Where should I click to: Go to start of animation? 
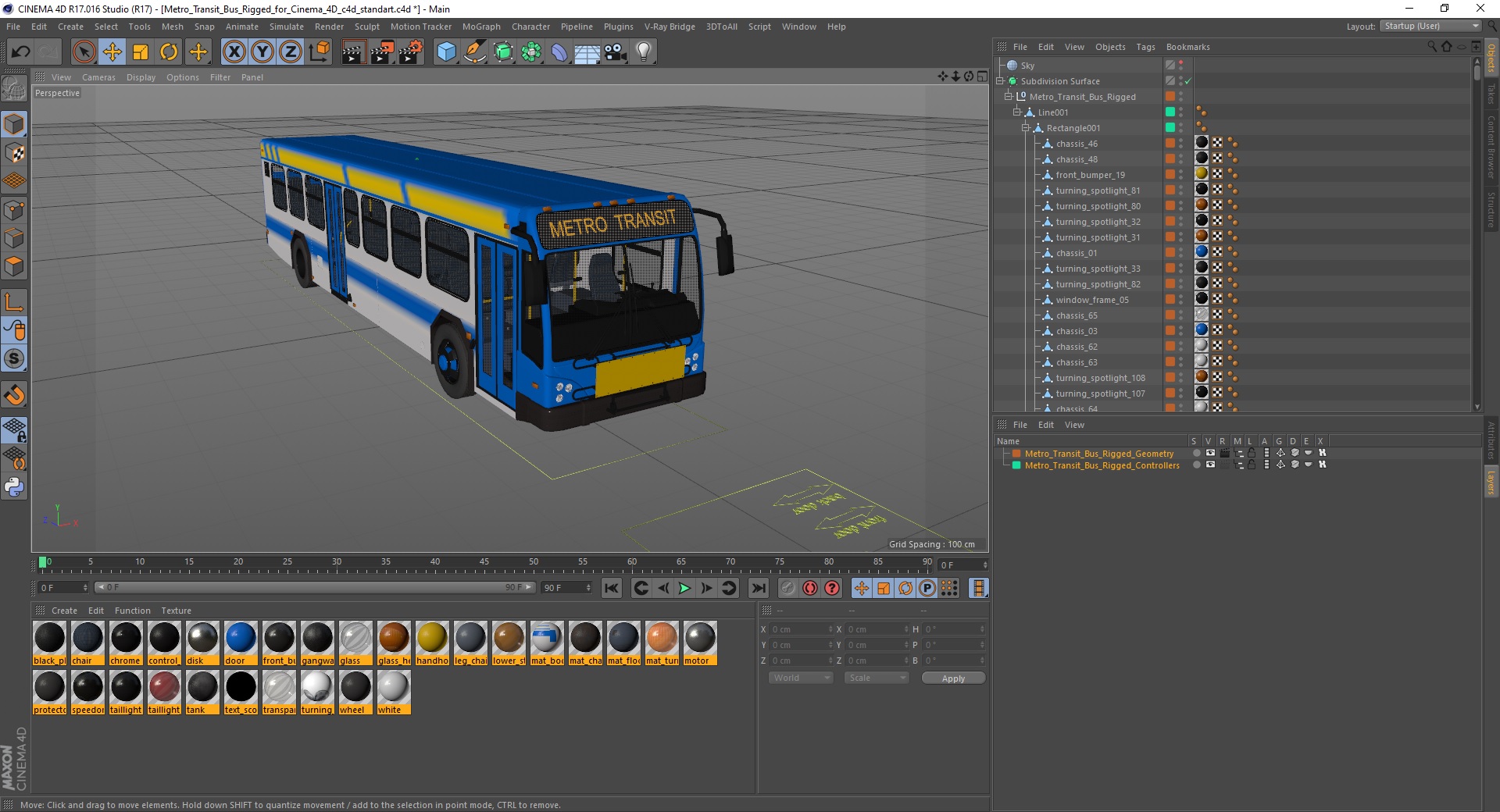(612, 588)
